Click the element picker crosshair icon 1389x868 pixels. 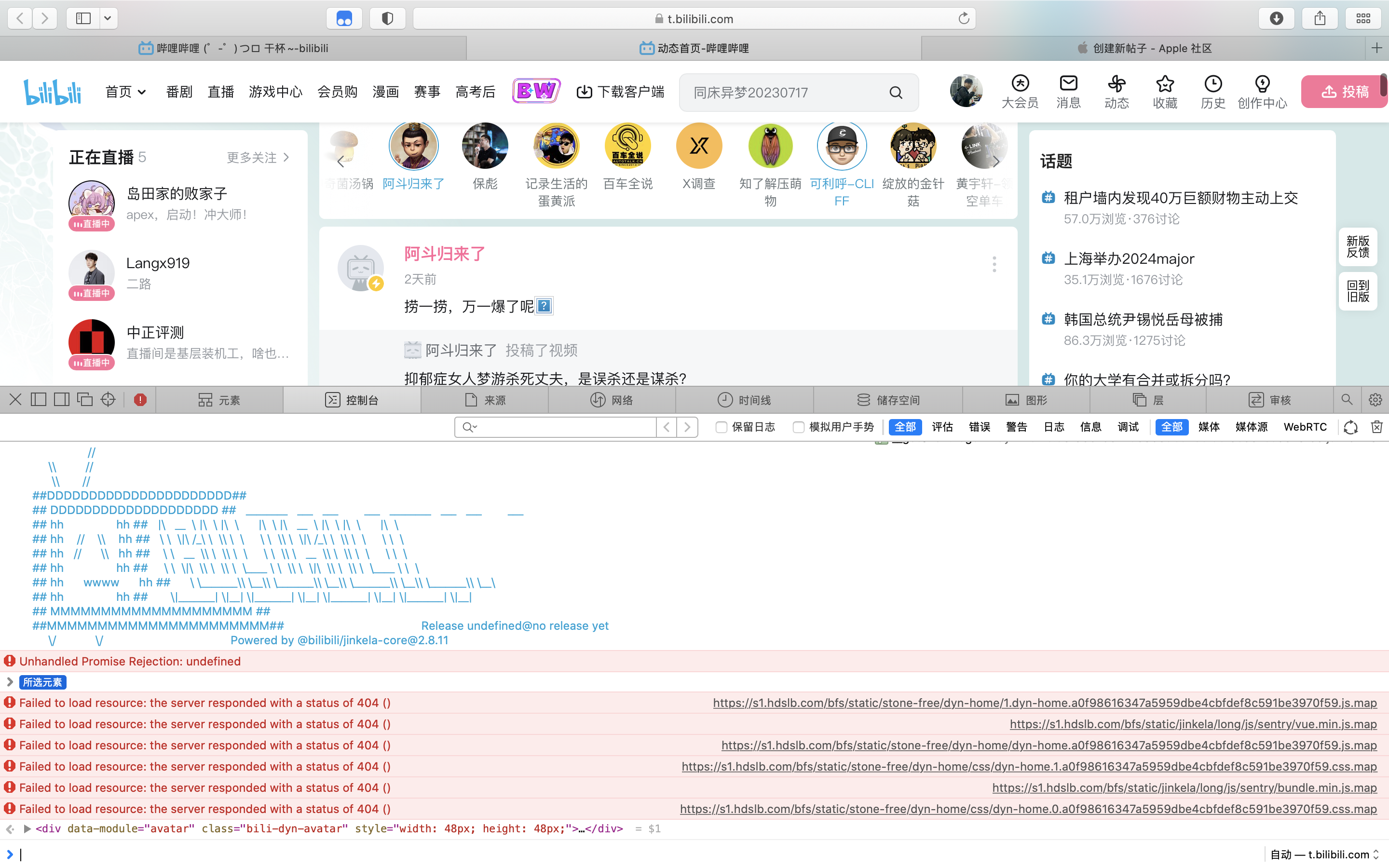(x=108, y=400)
